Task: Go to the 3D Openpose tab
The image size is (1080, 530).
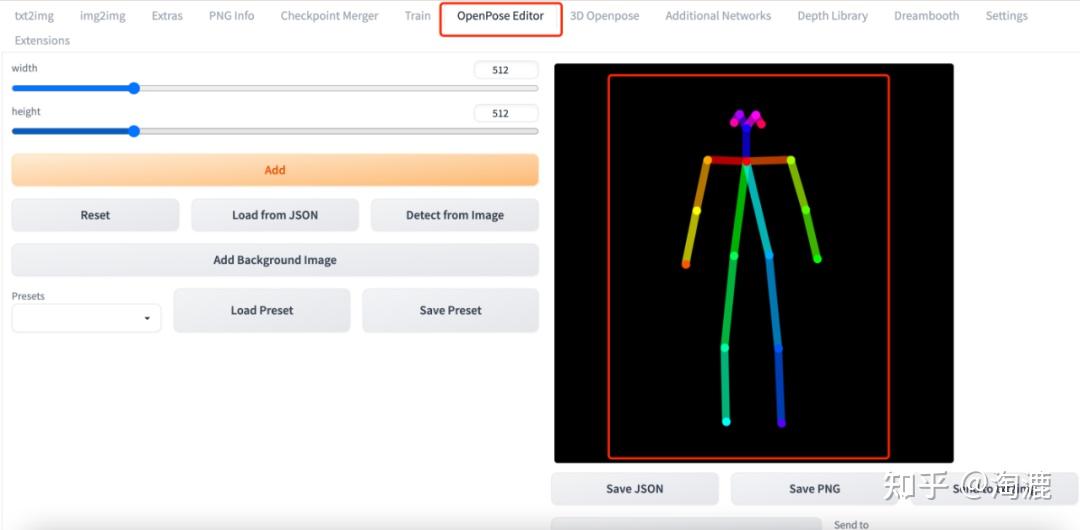Action: point(604,16)
